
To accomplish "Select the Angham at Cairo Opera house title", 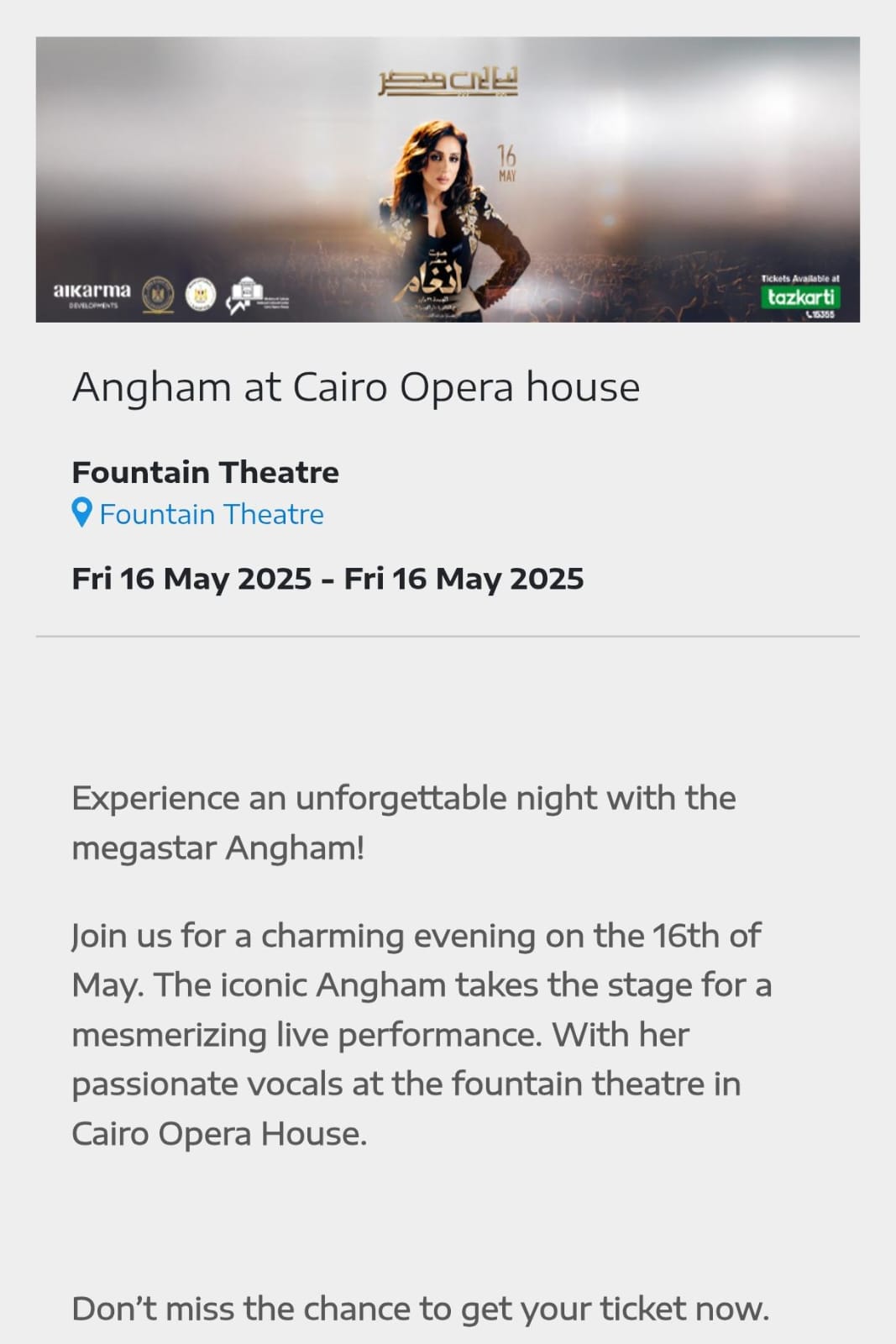I will point(356,387).
